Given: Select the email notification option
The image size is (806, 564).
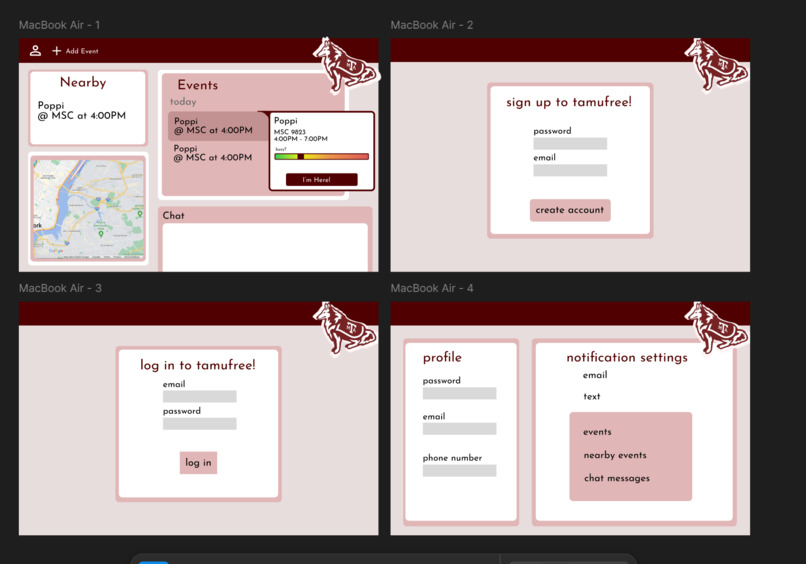Looking at the screenshot, I should [x=595, y=375].
